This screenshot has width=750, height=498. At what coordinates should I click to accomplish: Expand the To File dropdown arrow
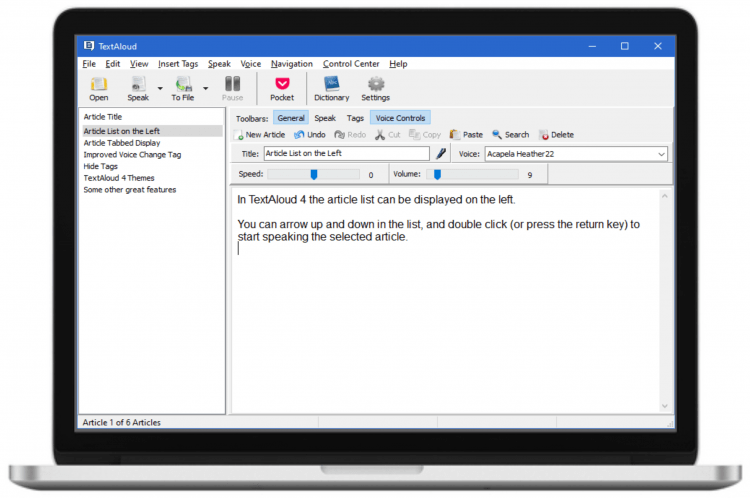point(205,88)
